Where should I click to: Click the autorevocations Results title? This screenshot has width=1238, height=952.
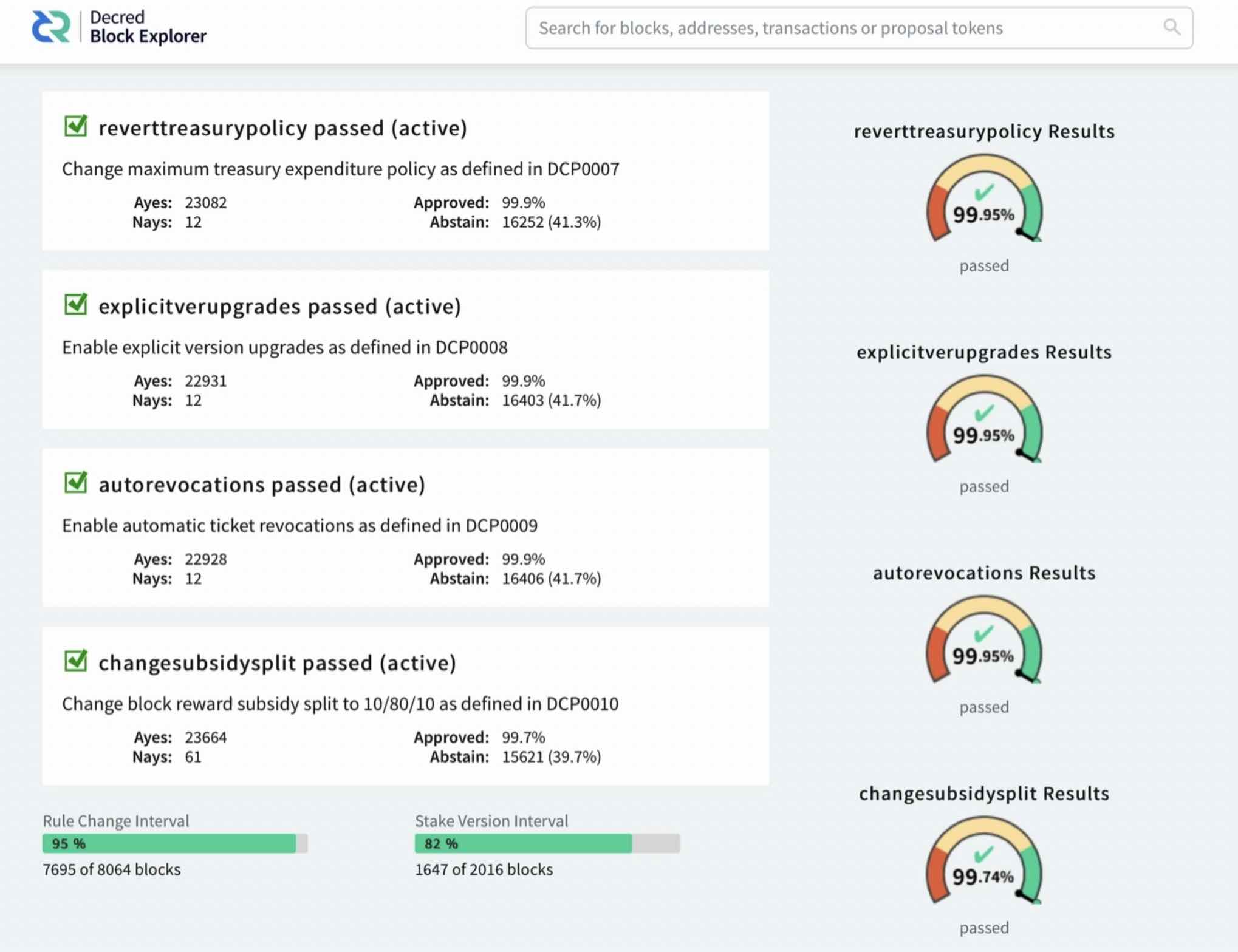(984, 573)
